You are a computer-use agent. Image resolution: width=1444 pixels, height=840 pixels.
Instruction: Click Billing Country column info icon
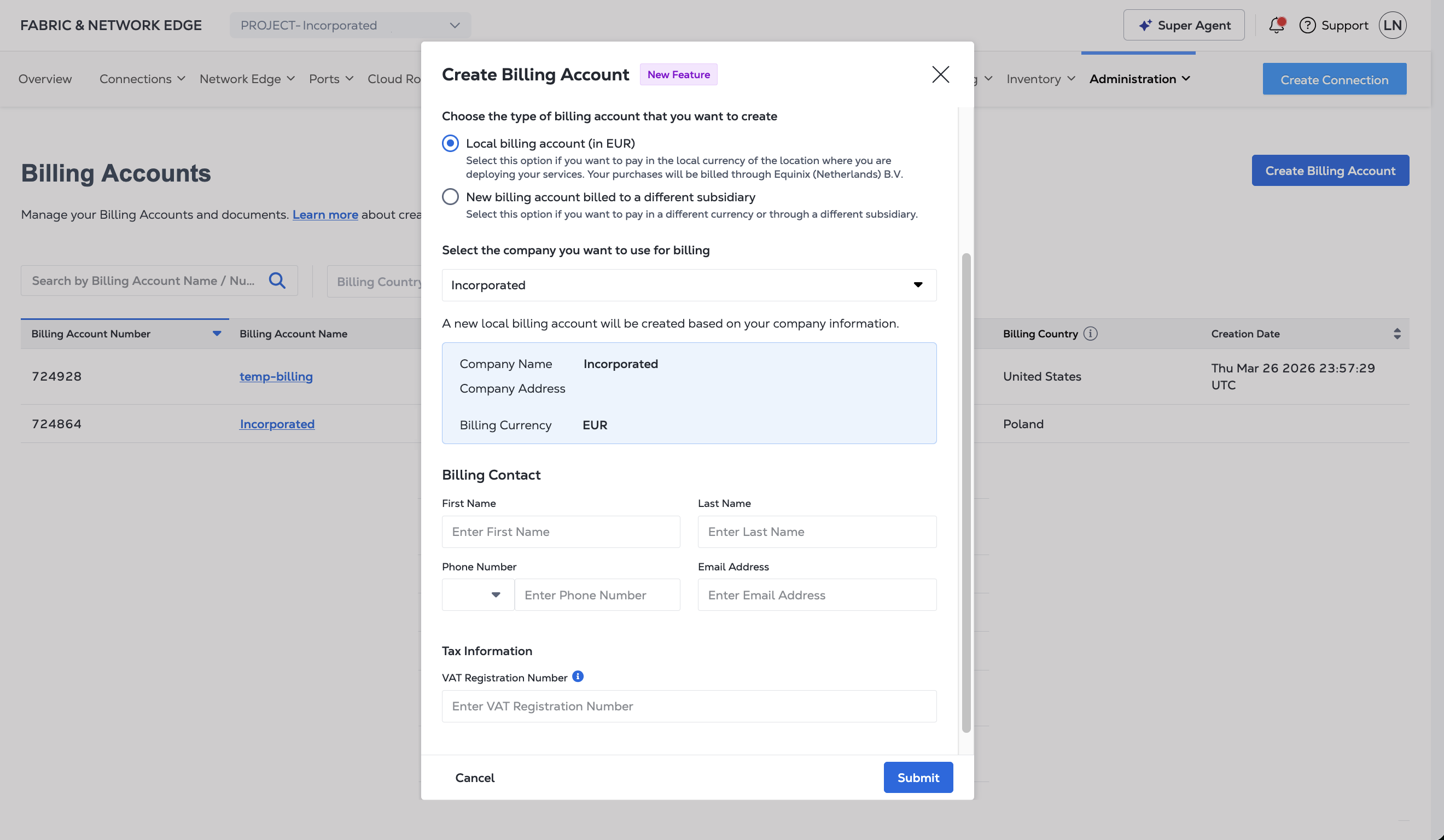[1091, 334]
